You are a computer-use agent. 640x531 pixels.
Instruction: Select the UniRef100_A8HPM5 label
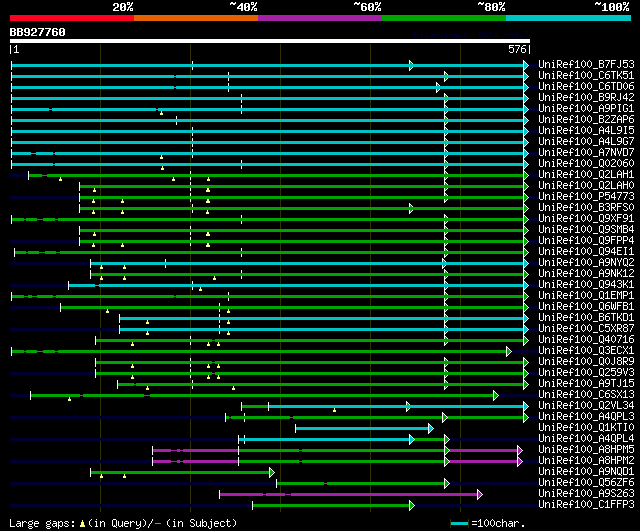[586, 450]
